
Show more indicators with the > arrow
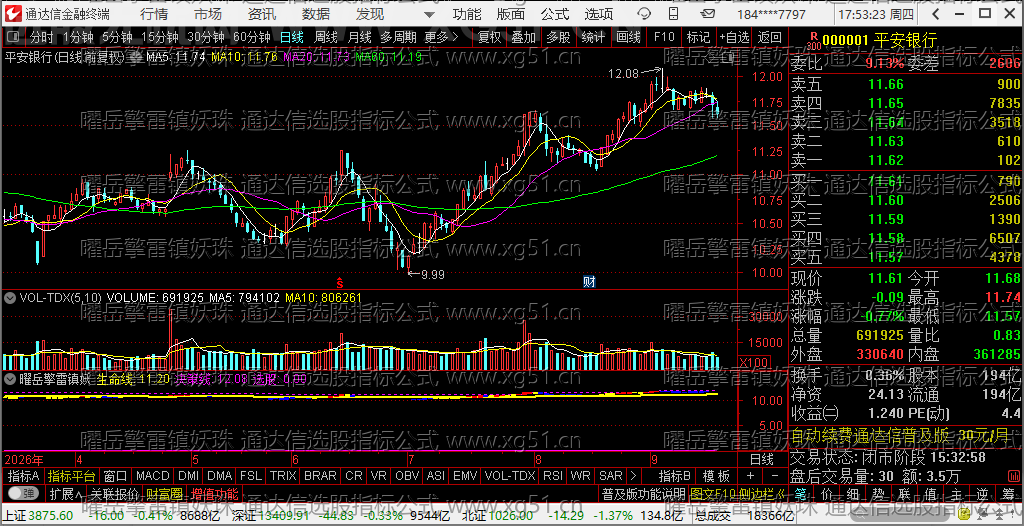(632, 476)
